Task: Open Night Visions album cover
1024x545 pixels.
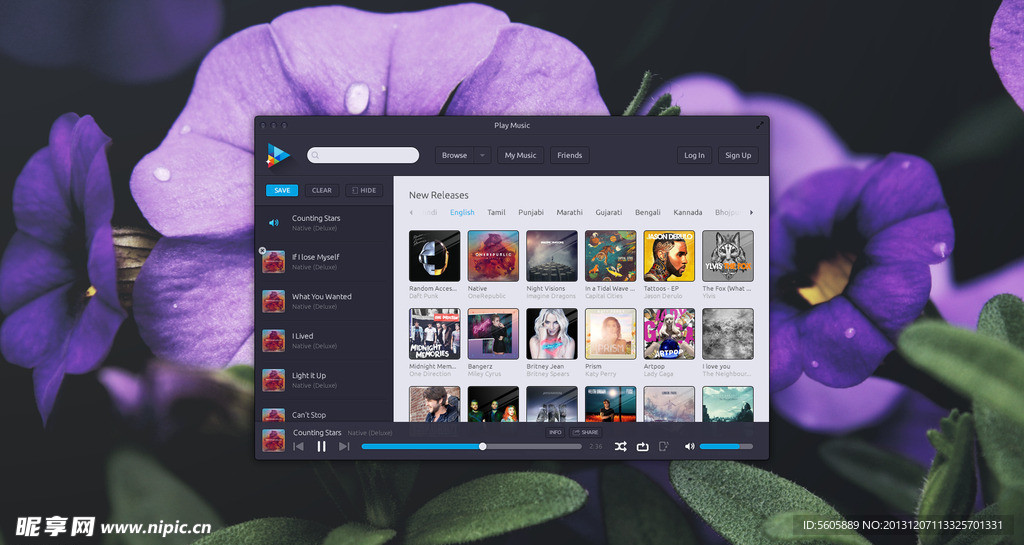Action: (x=552, y=256)
